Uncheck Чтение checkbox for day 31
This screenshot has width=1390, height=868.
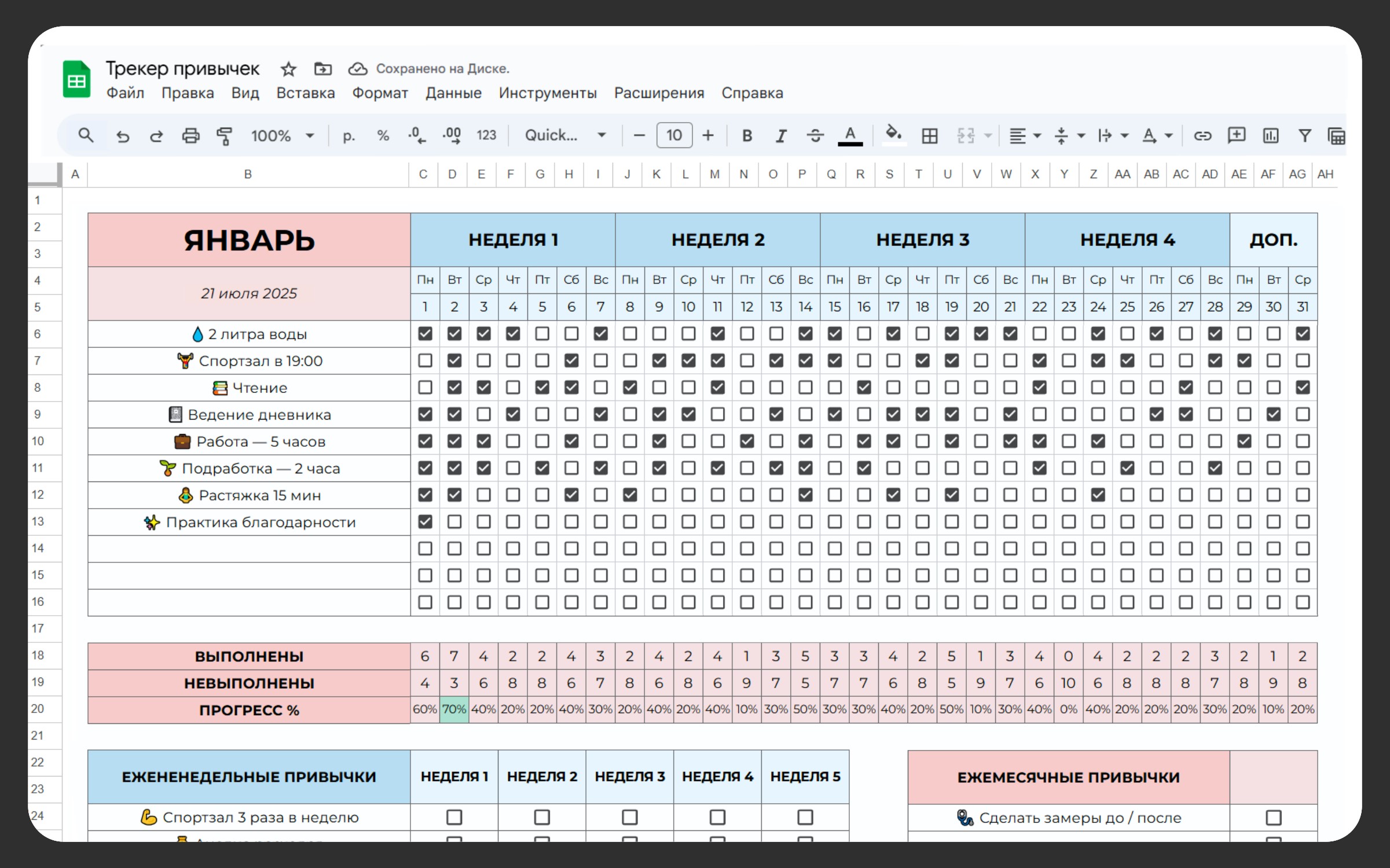coord(1303,388)
